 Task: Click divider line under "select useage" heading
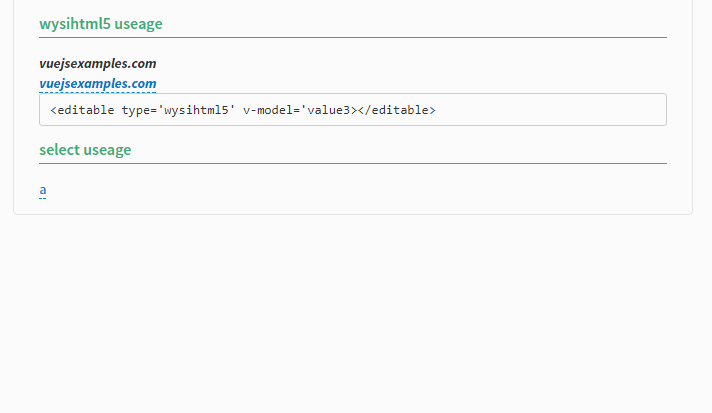352,163
